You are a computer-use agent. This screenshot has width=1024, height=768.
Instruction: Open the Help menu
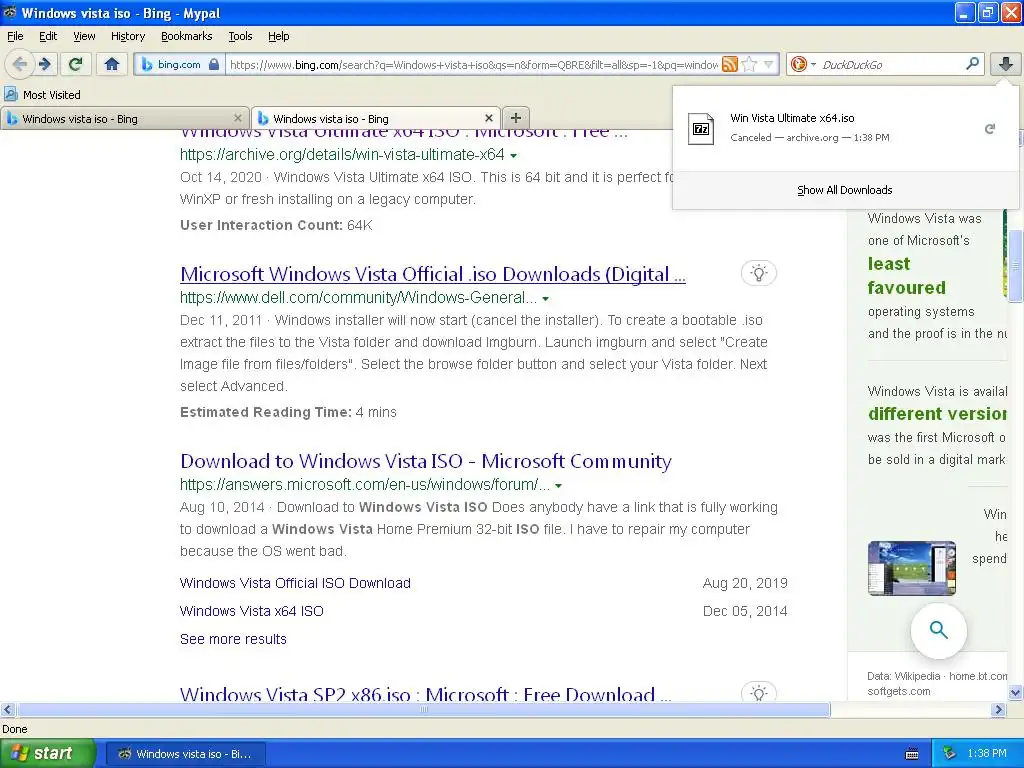point(278,36)
